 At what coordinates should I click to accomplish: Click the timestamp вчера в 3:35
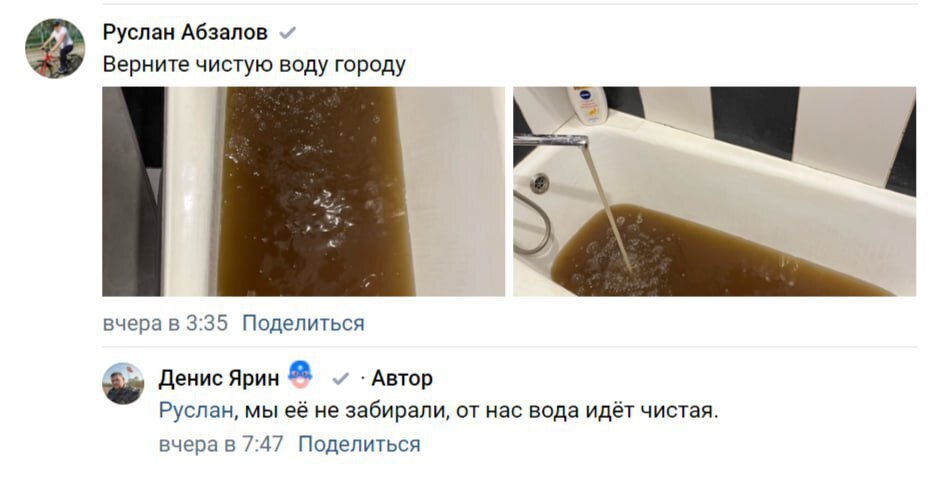tap(165, 323)
